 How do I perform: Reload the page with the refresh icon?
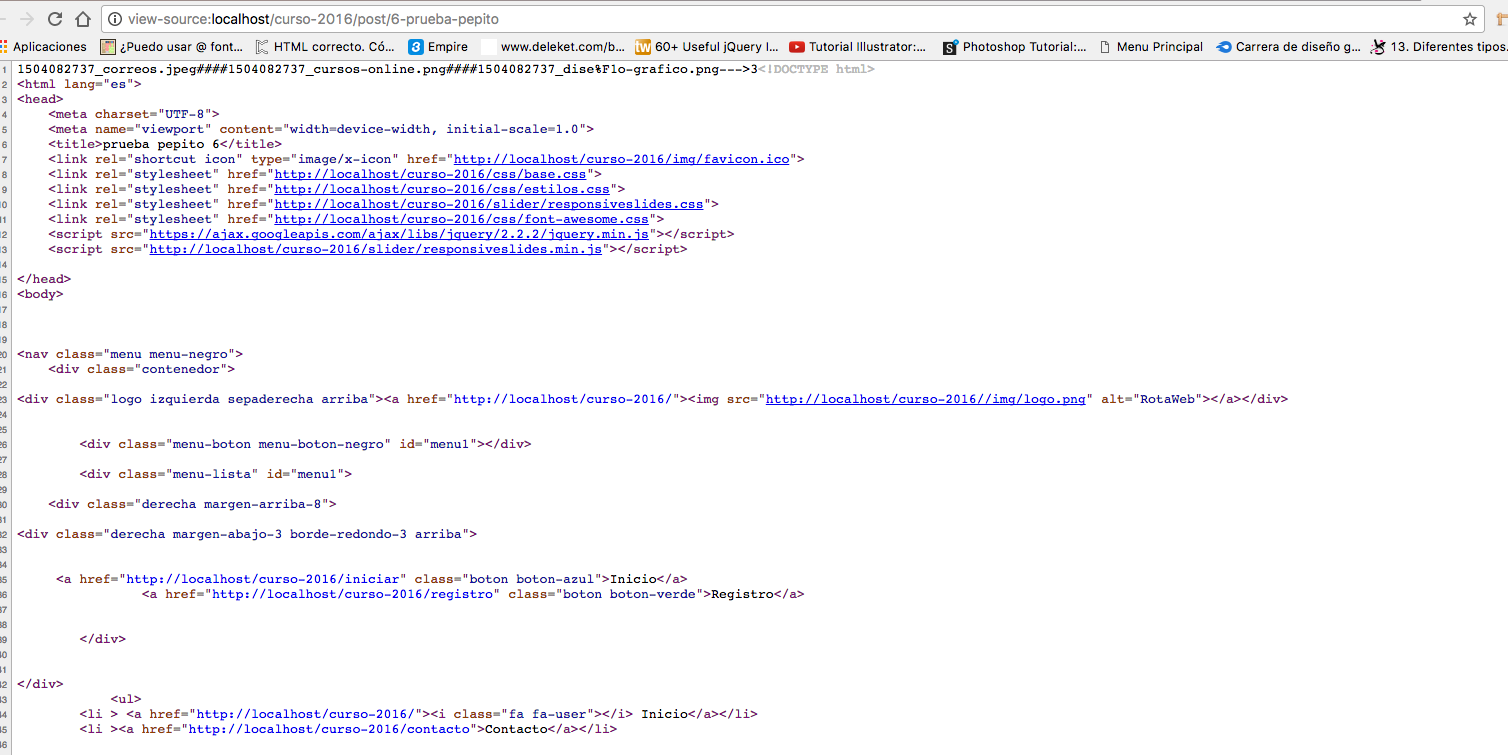[55, 19]
